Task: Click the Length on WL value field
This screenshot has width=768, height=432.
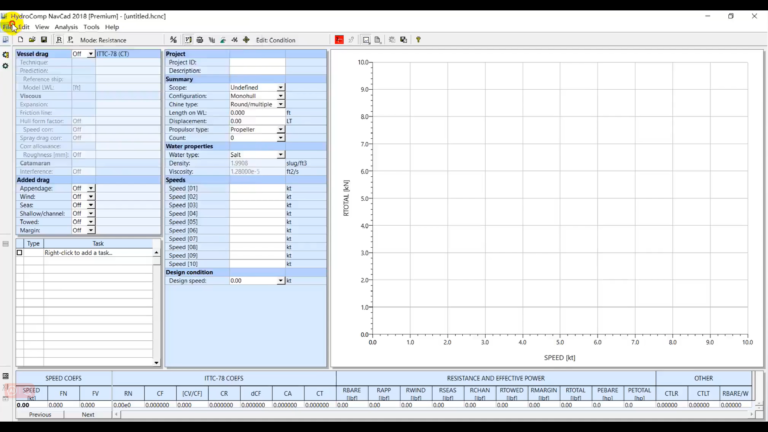Action: 257,113
